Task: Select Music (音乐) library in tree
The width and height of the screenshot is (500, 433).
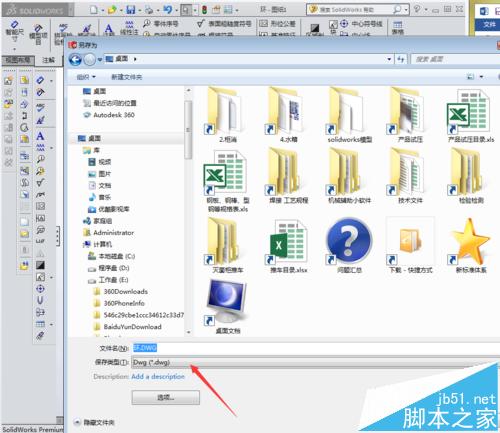Action: tap(100, 197)
